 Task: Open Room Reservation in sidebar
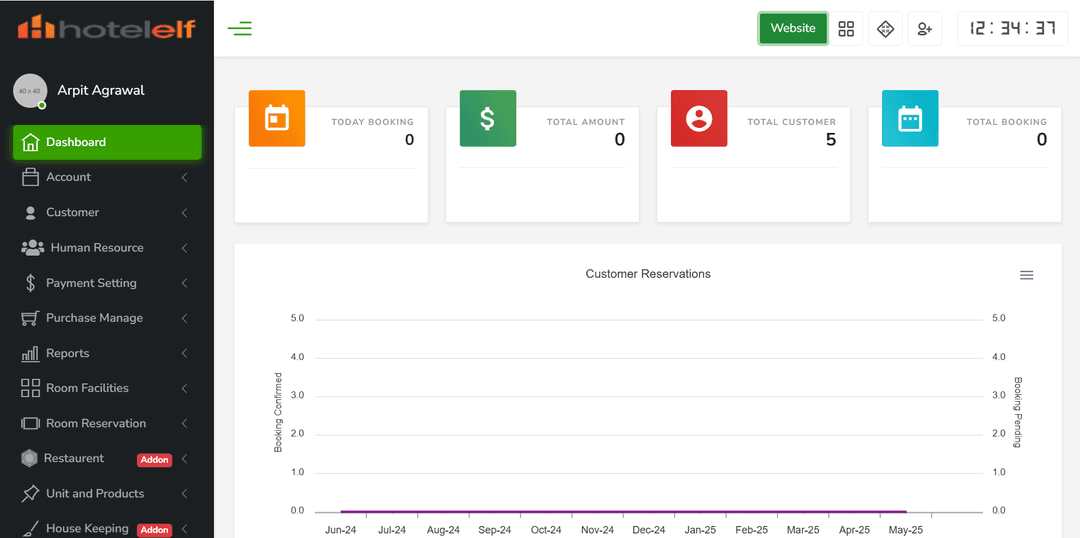[x=107, y=424]
